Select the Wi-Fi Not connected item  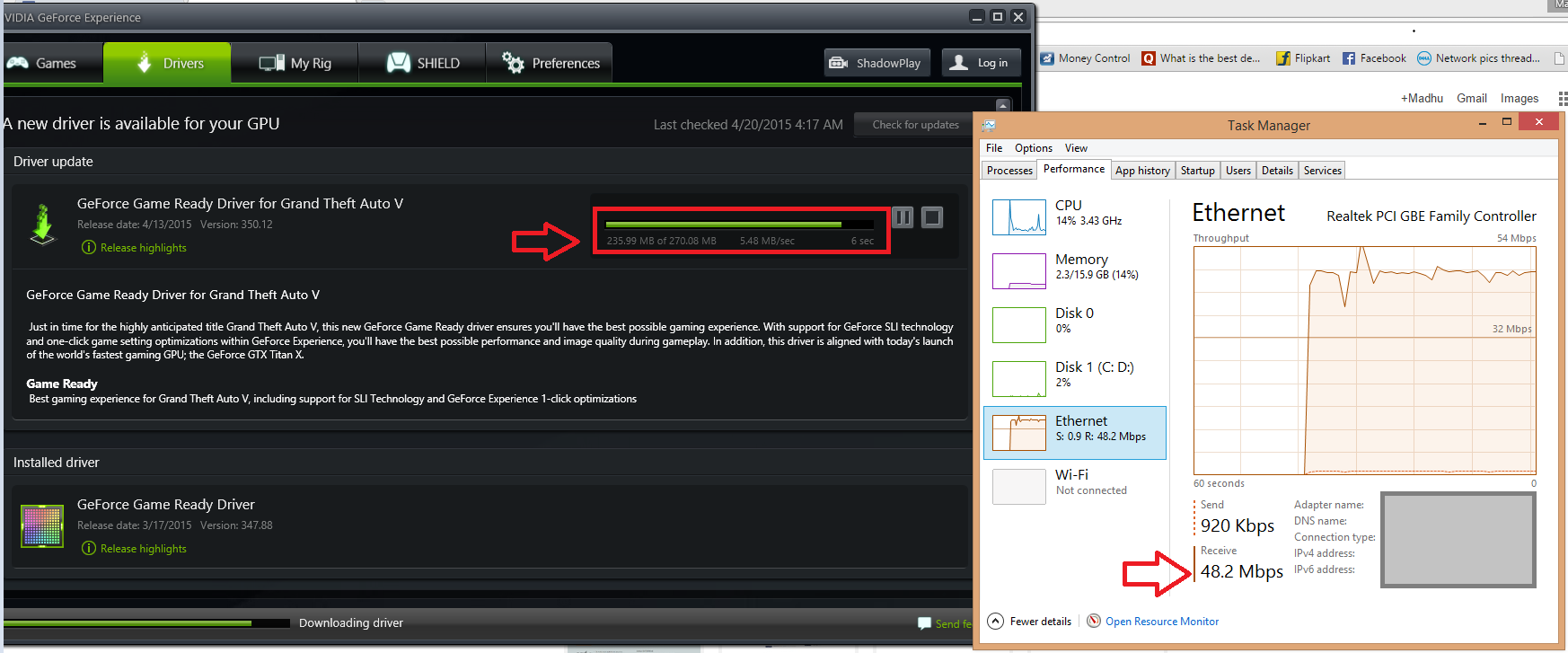[1075, 486]
